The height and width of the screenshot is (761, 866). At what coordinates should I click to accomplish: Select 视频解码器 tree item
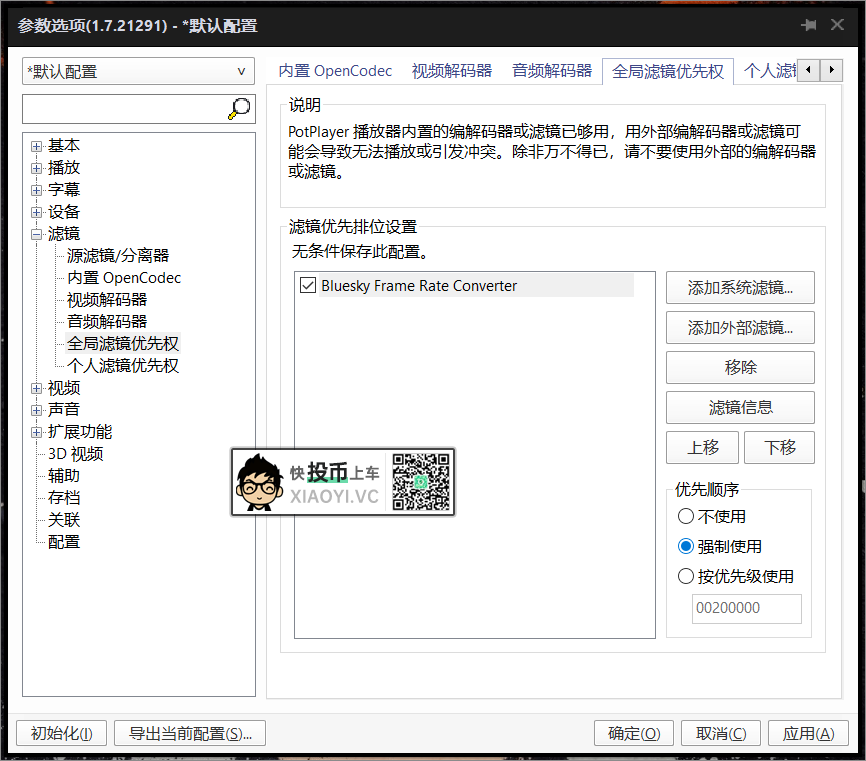click(107, 300)
